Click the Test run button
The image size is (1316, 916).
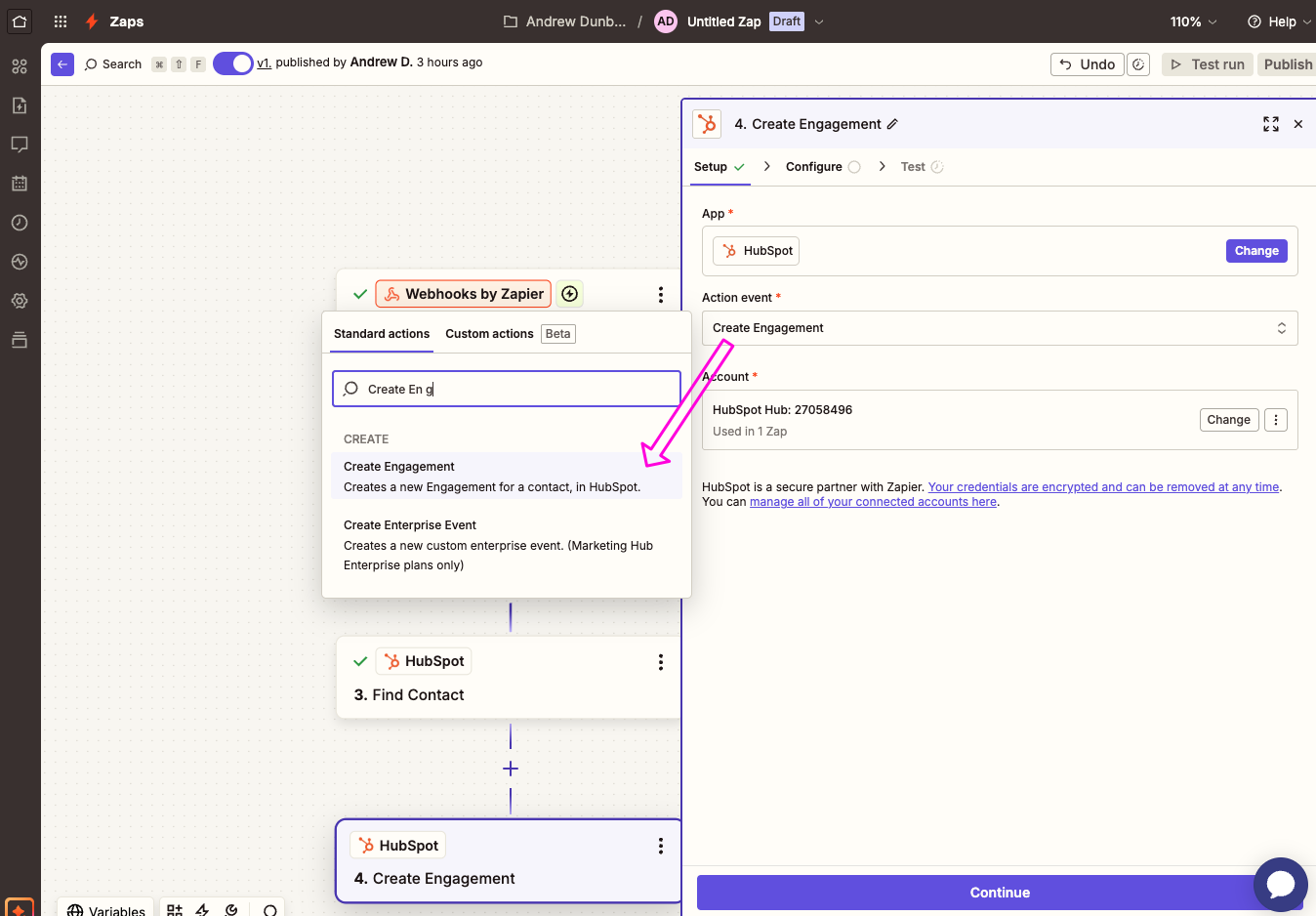1208,64
